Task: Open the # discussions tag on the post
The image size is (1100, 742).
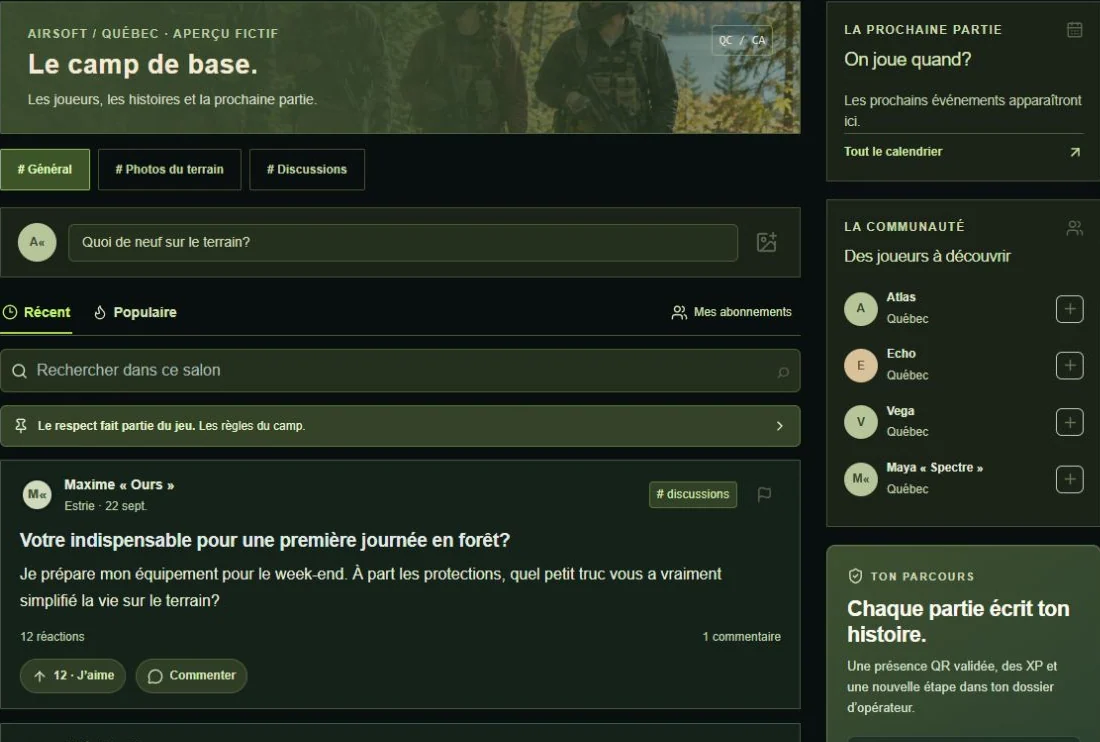Action: 692,494
